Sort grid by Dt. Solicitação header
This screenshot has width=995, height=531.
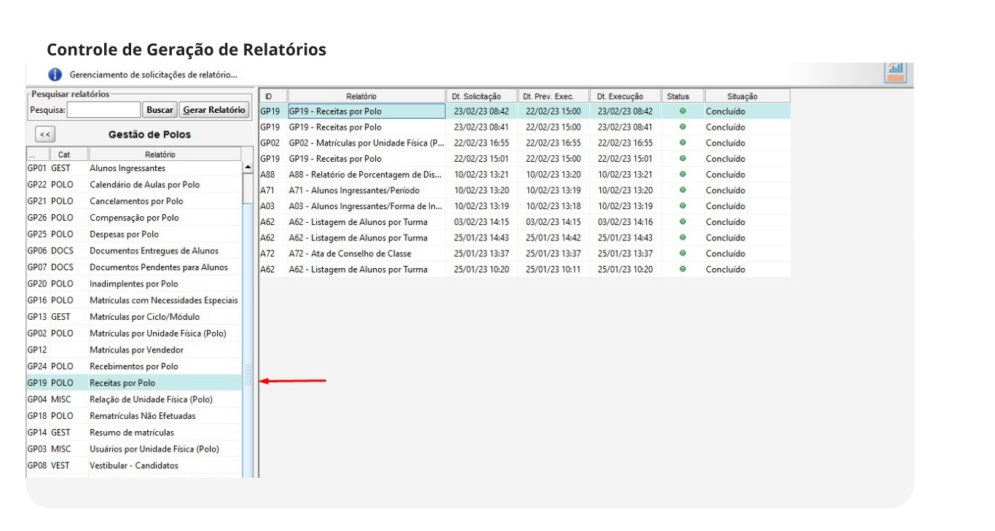481,96
